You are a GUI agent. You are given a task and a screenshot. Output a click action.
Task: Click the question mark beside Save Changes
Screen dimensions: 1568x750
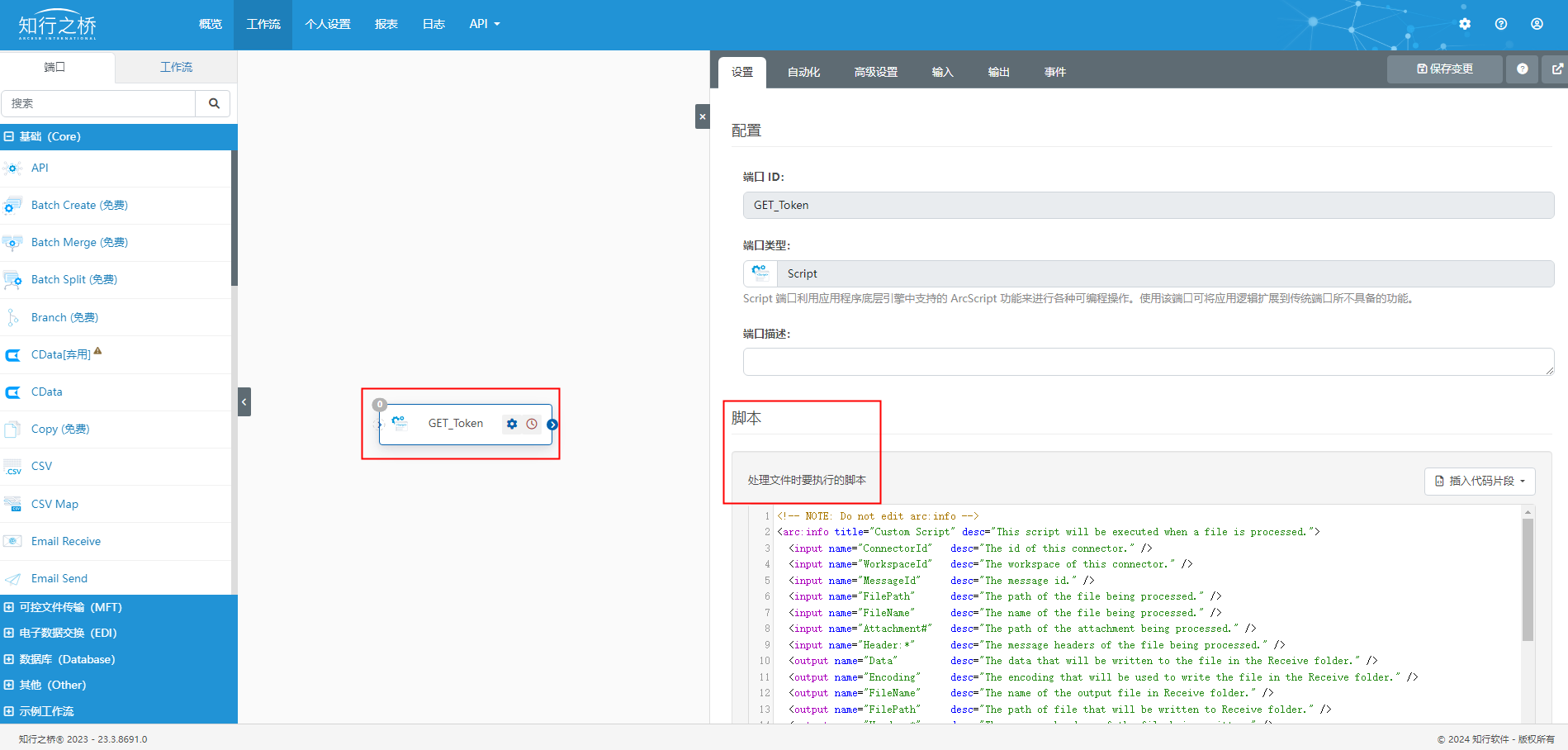[1522, 69]
